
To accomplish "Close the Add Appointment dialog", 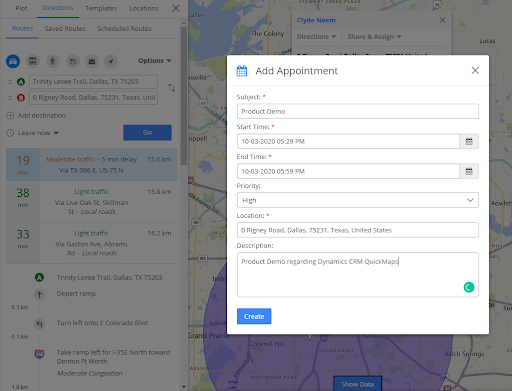I will pos(475,70).
